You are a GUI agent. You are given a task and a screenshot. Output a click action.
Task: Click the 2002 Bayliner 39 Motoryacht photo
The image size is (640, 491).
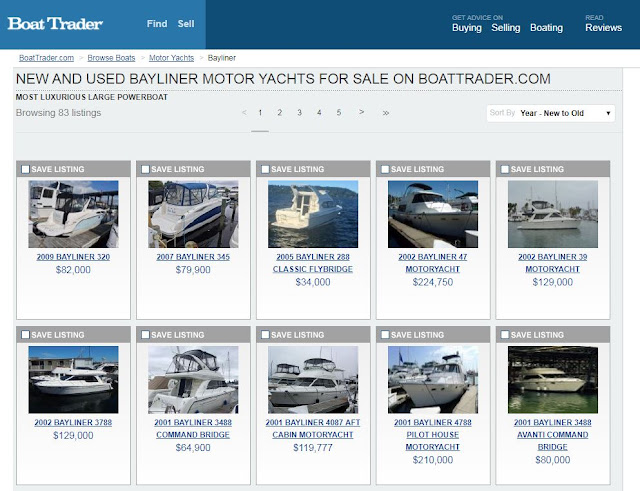(553, 214)
